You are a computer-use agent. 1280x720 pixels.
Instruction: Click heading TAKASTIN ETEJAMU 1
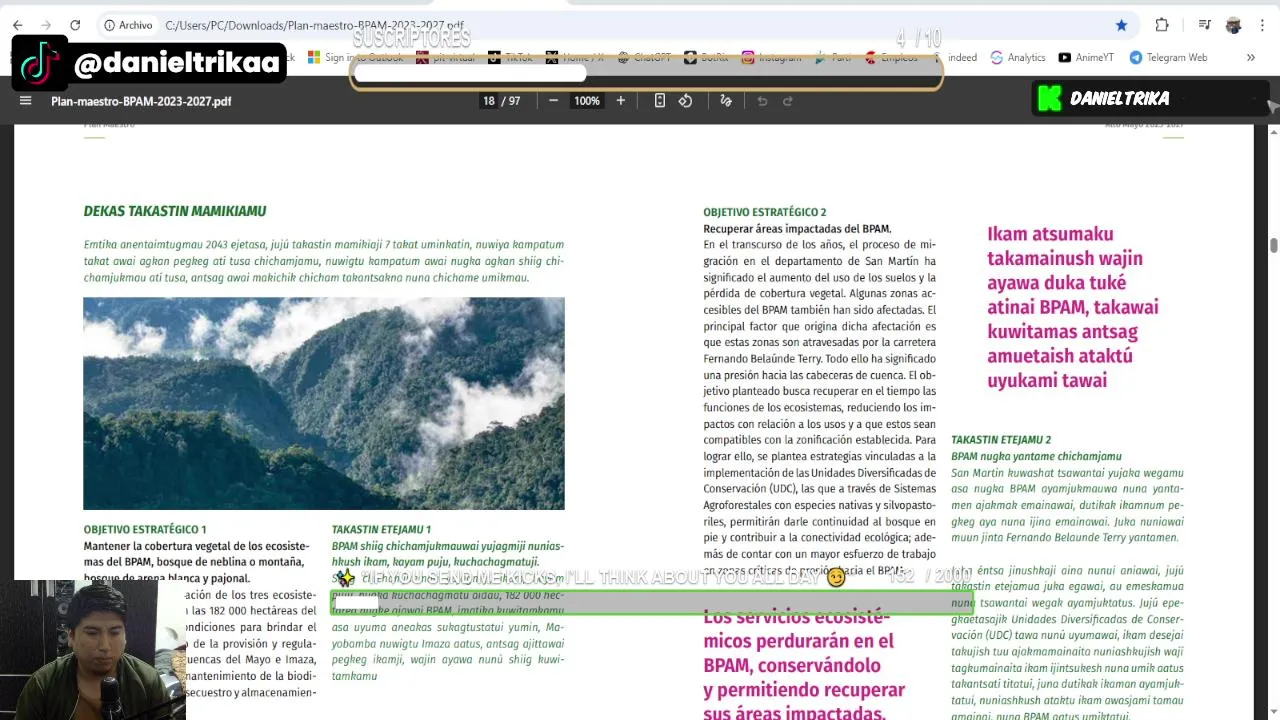click(381, 529)
